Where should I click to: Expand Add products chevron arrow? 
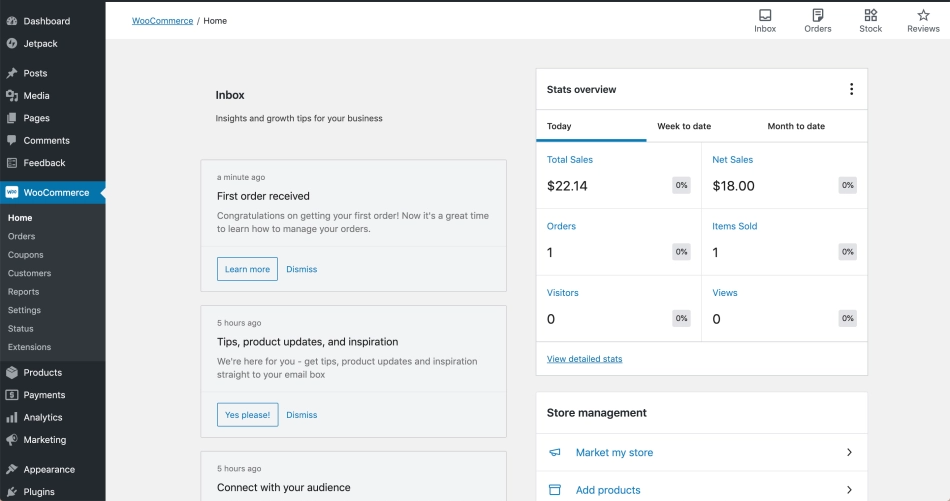tap(849, 489)
